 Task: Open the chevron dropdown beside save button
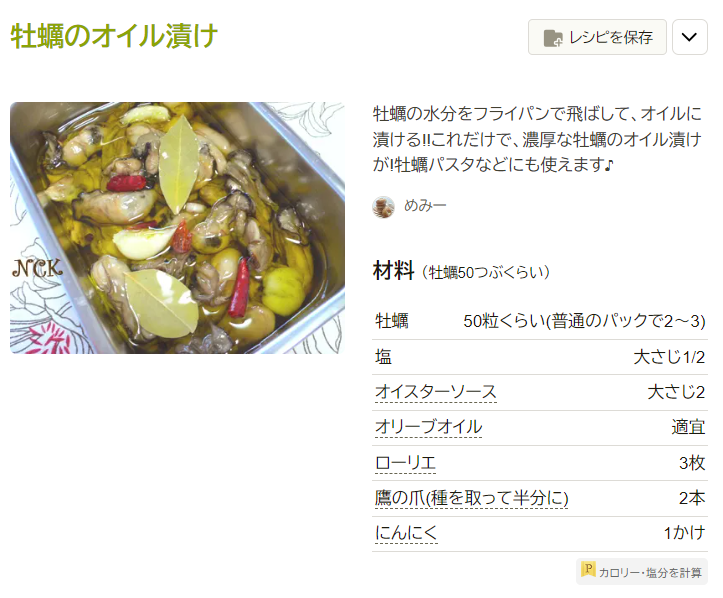(689, 37)
